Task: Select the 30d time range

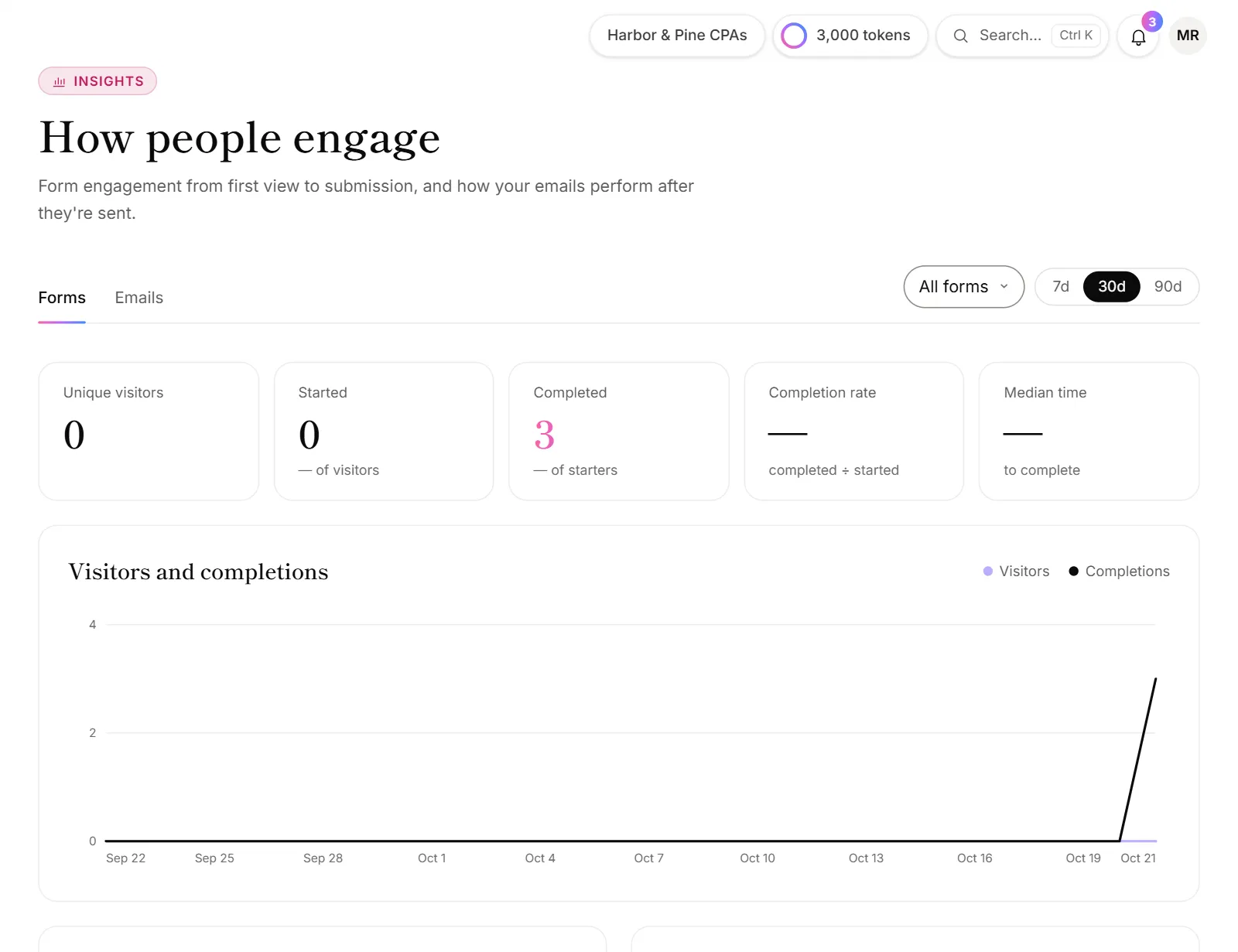Action: click(1112, 287)
